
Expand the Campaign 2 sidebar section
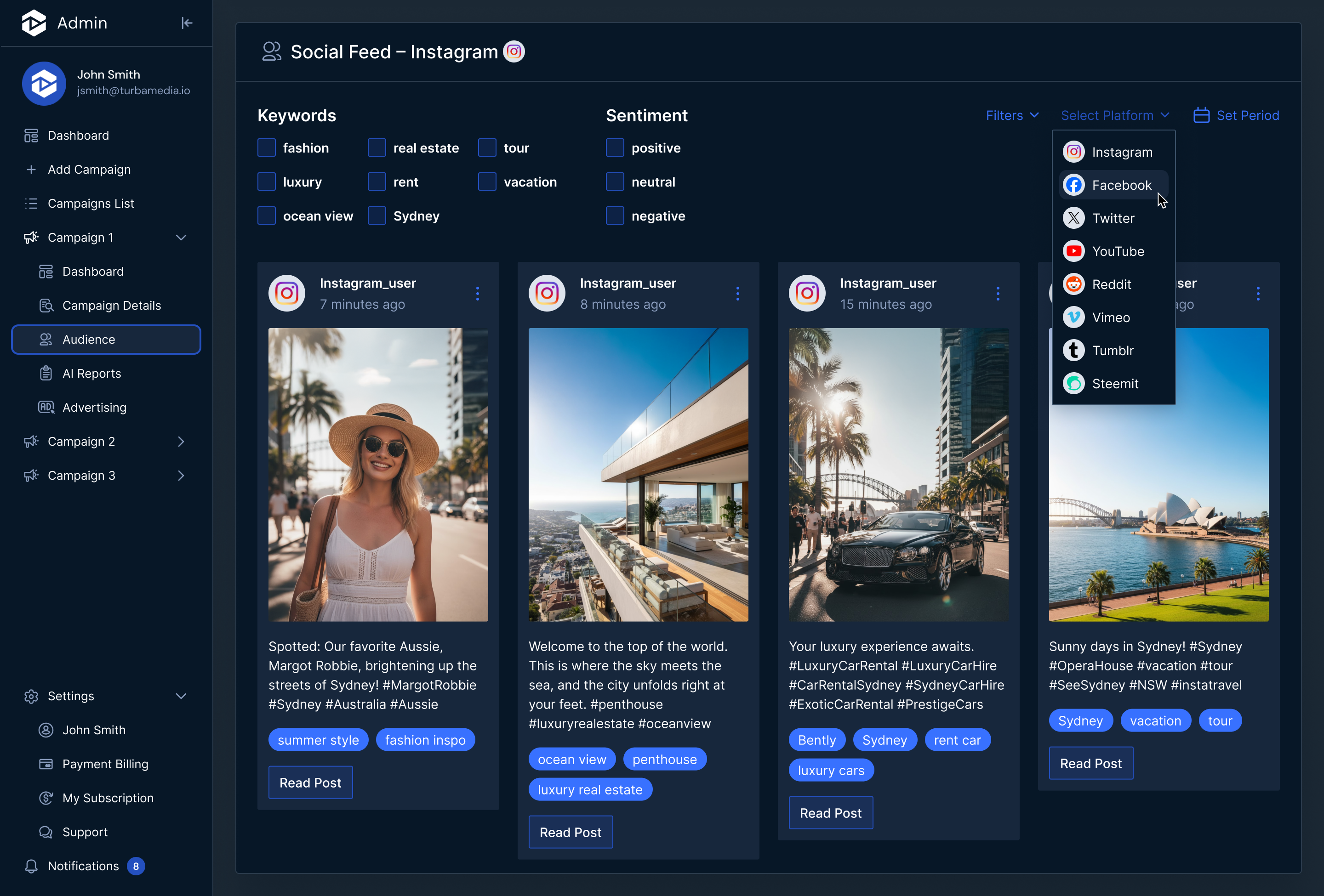[181, 442]
